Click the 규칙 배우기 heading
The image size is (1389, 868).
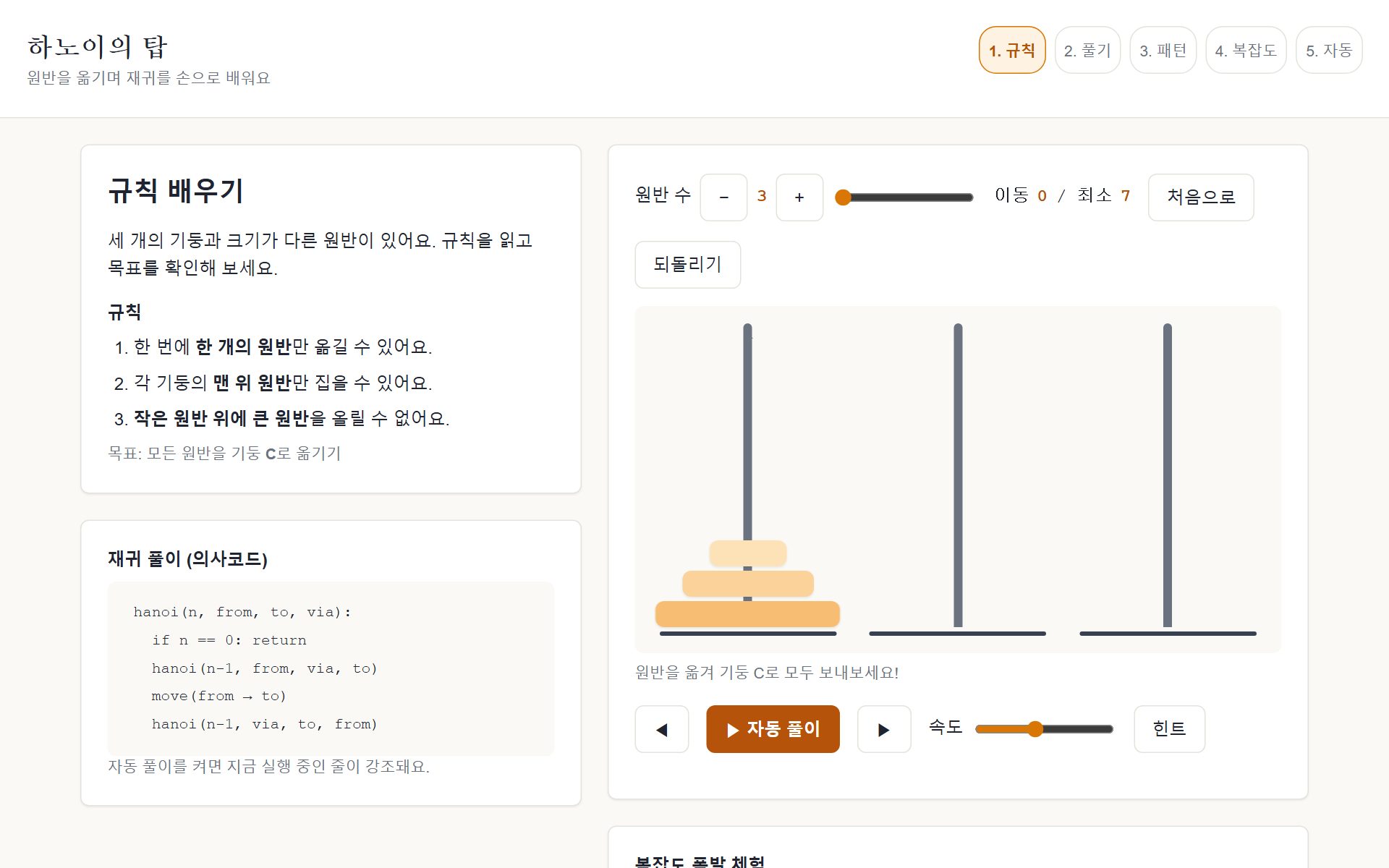pos(176,190)
